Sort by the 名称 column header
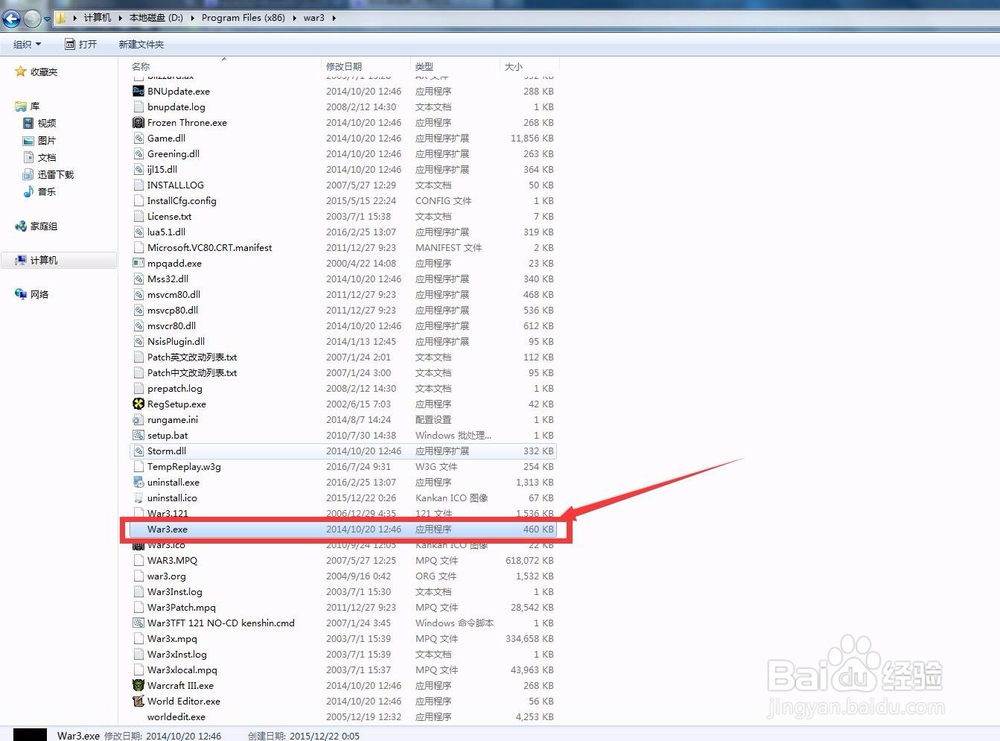1000x741 pixels. coord(140,66)
